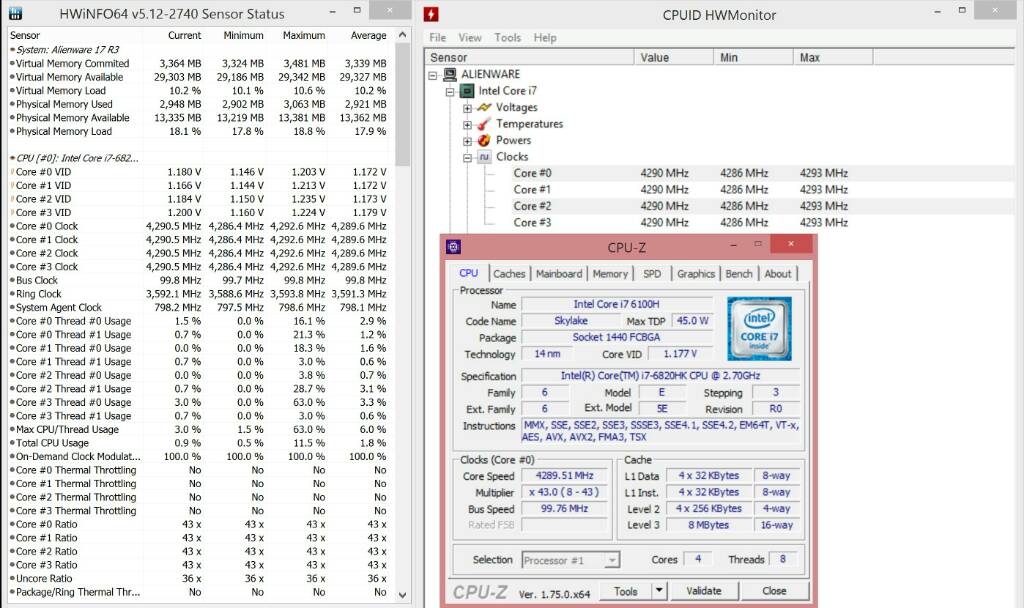Click the Min column header in HWMonitor
Screen dimensions: 1024x608
click(x=752, y=57)
